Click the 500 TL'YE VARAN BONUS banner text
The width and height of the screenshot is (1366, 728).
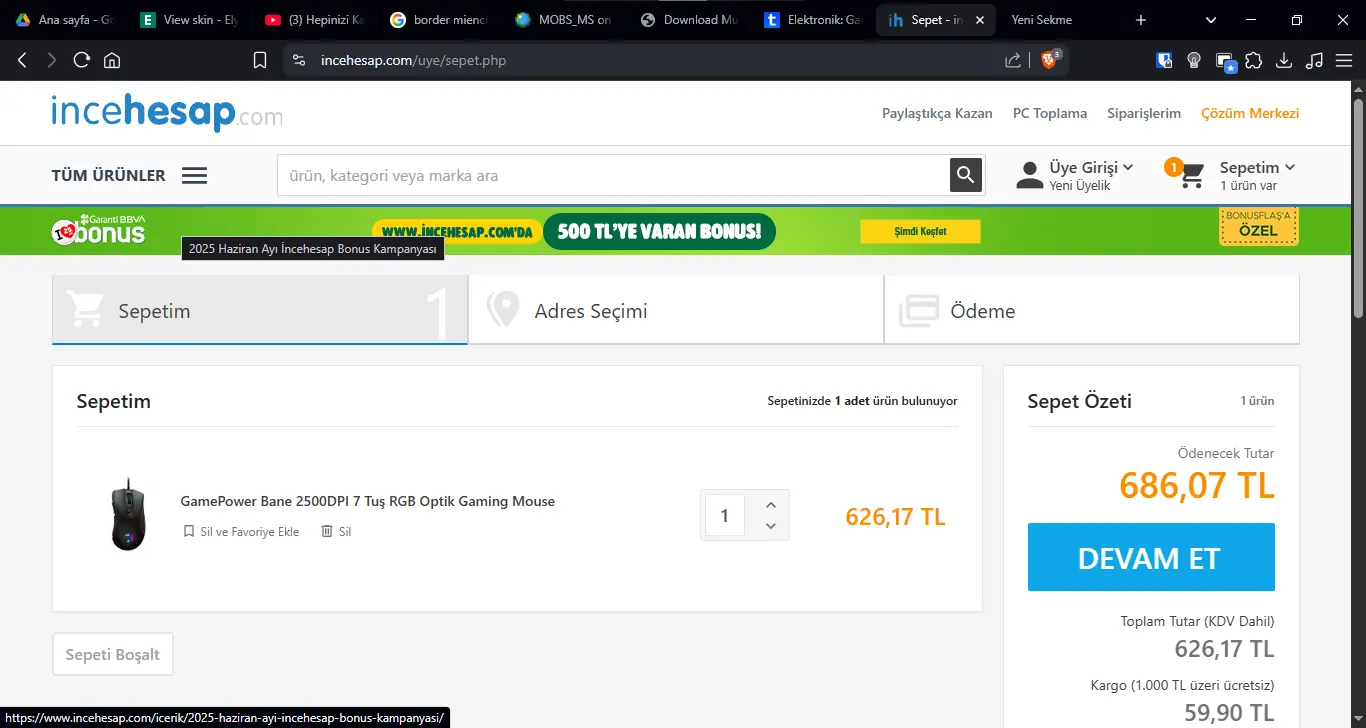click(x=660, y=232)
